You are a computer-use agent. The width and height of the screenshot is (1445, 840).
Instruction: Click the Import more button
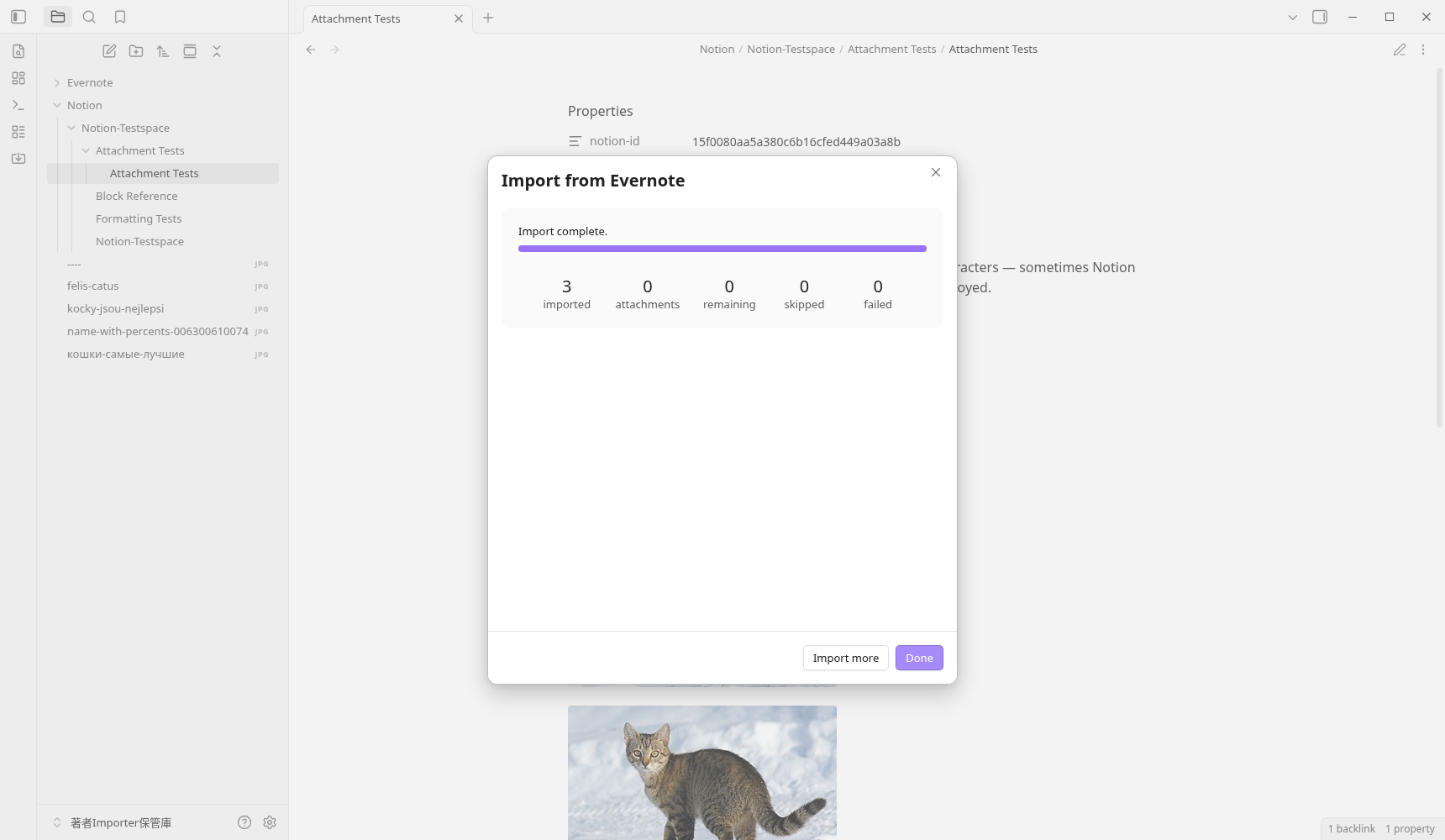click(x=845, y=658)
